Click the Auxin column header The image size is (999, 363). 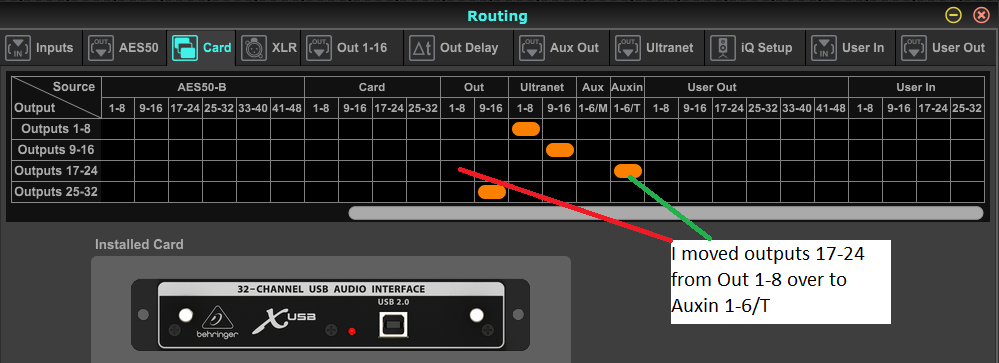click(627, 87)
